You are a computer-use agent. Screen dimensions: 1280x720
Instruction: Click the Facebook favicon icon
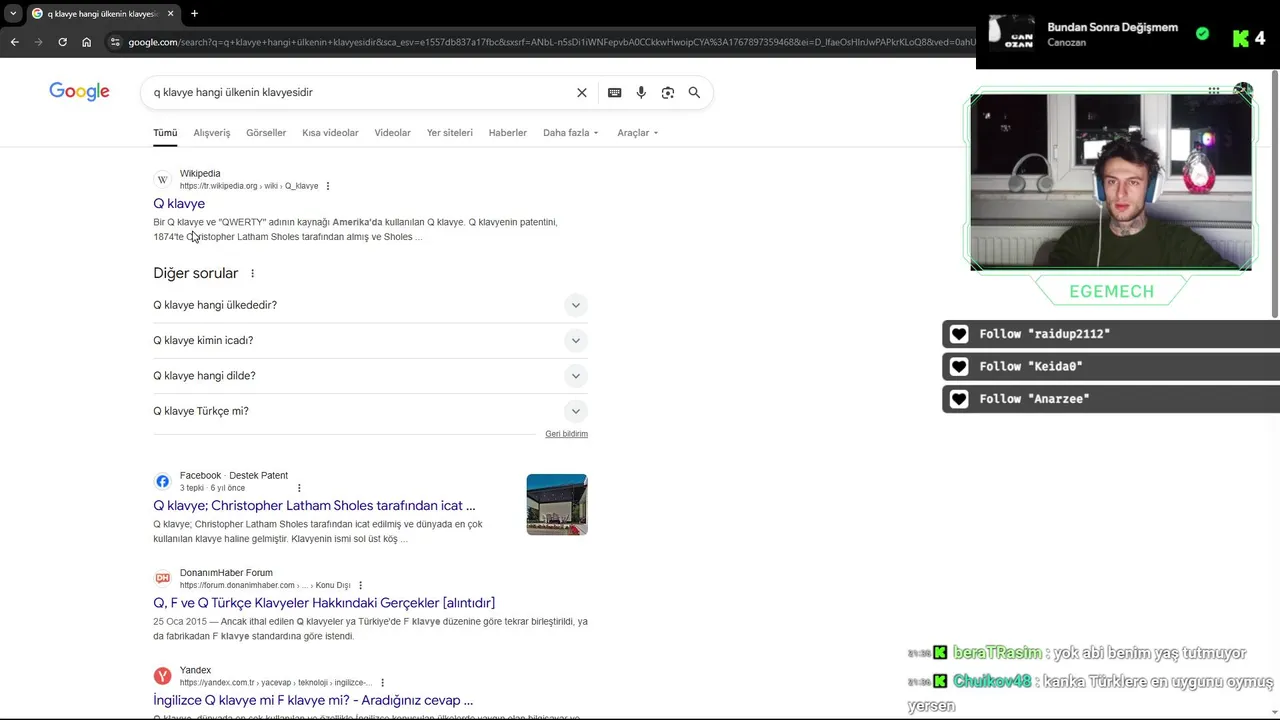163,481
